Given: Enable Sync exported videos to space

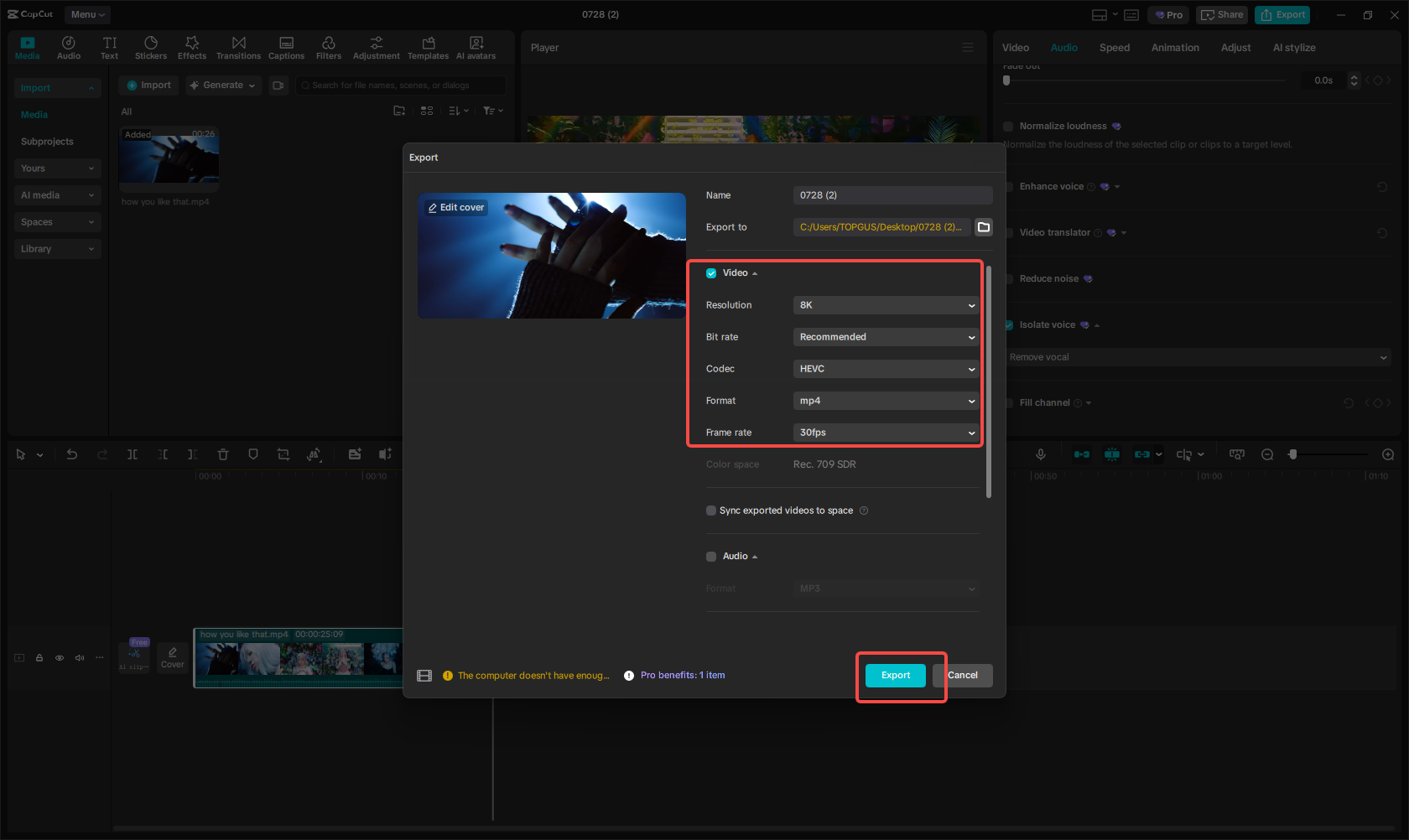Looking at the screenshot, I should 711,510.
